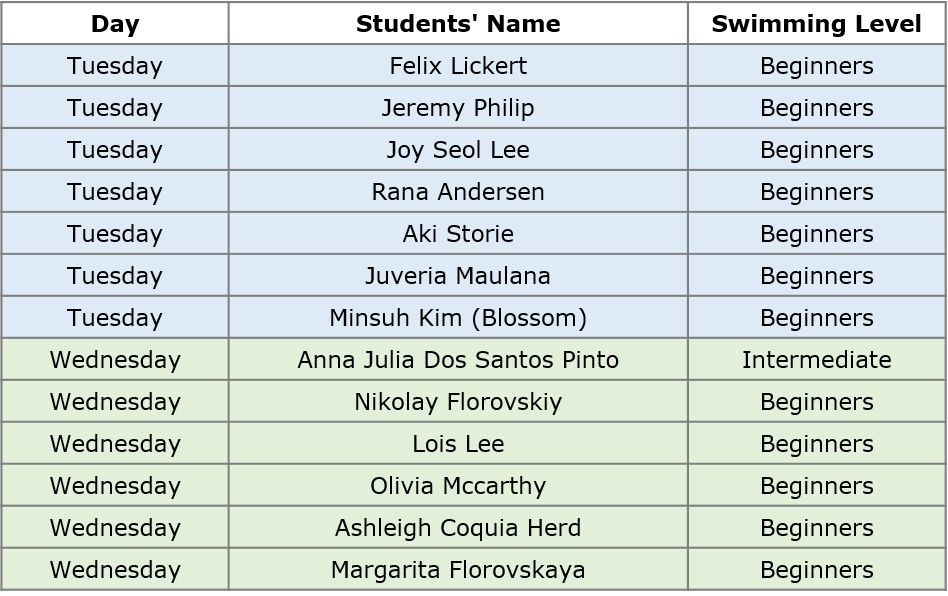Image resolution: width=948 pixels, height=596 pixels.
Task: Click the Aki Storie name cell
Action: pyautogui.click(x=458, y=234)
